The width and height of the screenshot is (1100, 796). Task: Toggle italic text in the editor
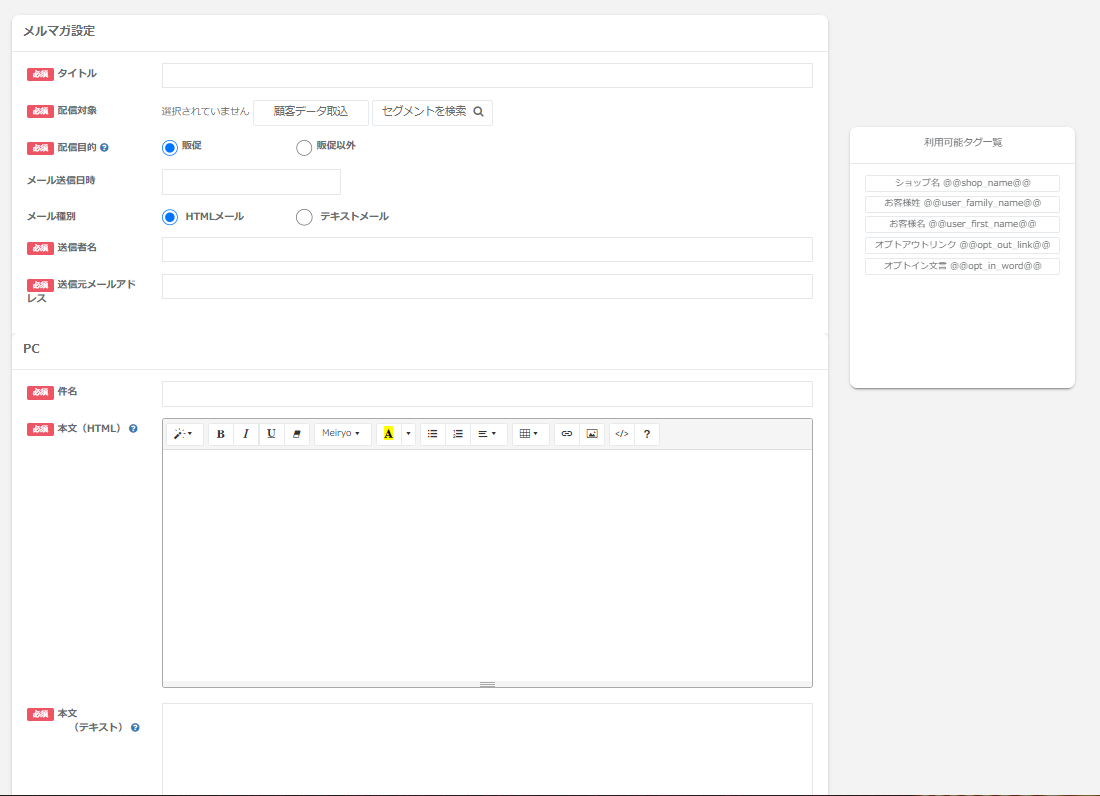coord(246,434)
